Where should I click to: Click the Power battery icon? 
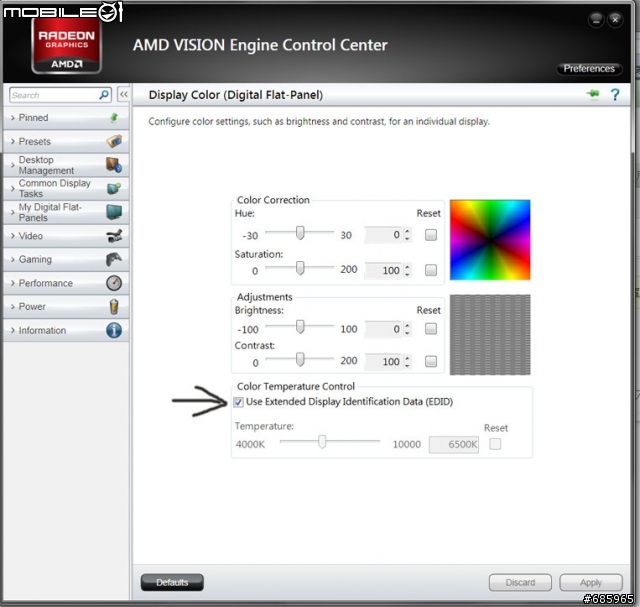tap(114, 307)
